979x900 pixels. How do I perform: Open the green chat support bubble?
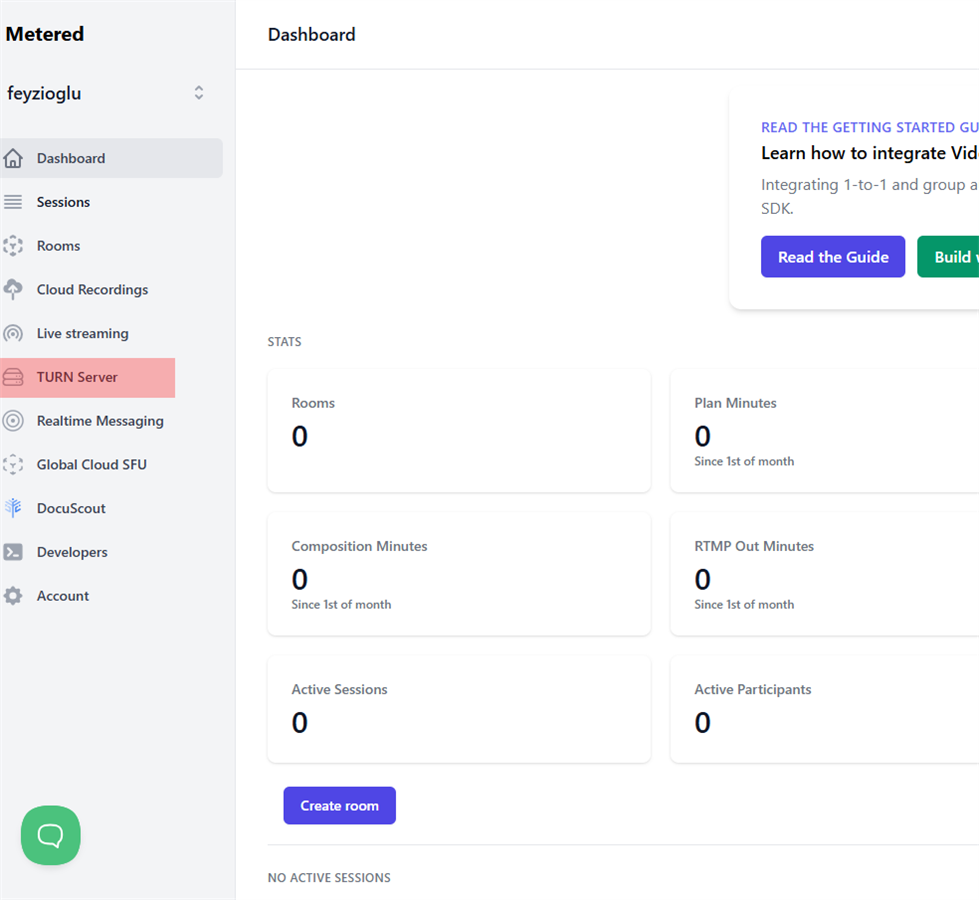(51, 835)
